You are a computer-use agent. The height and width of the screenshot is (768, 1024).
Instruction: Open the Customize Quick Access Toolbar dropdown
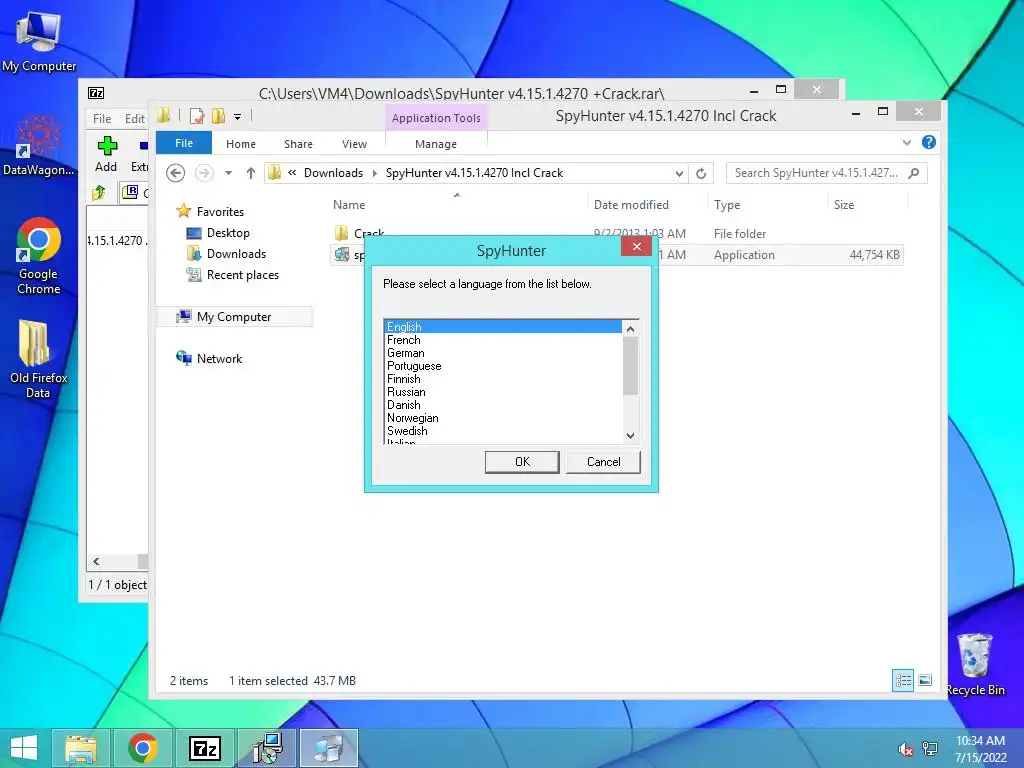(x=237, y=117)
